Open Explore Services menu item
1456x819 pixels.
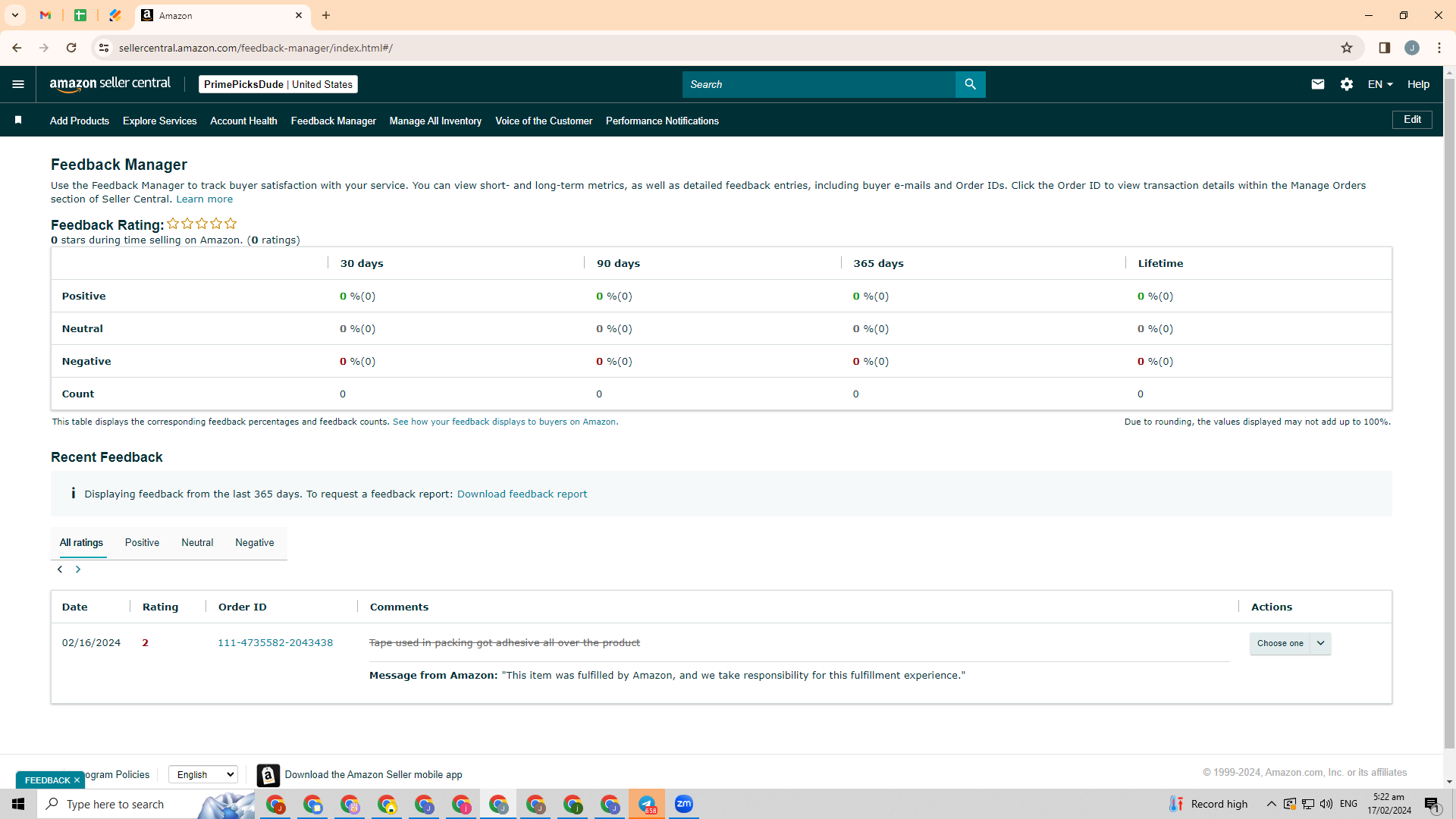point(159,121)
